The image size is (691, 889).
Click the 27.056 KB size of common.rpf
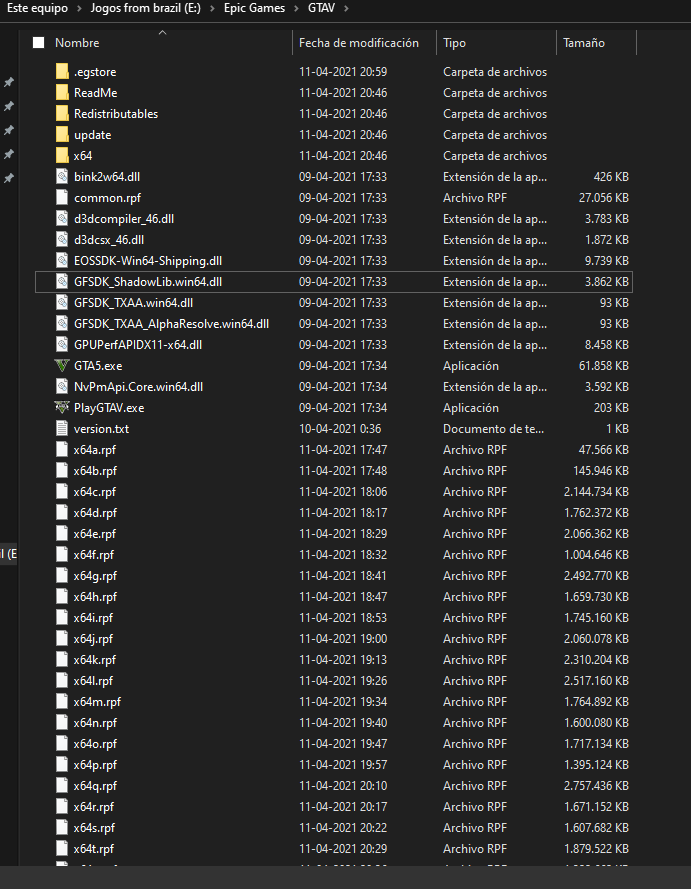(x=604, y=197)
